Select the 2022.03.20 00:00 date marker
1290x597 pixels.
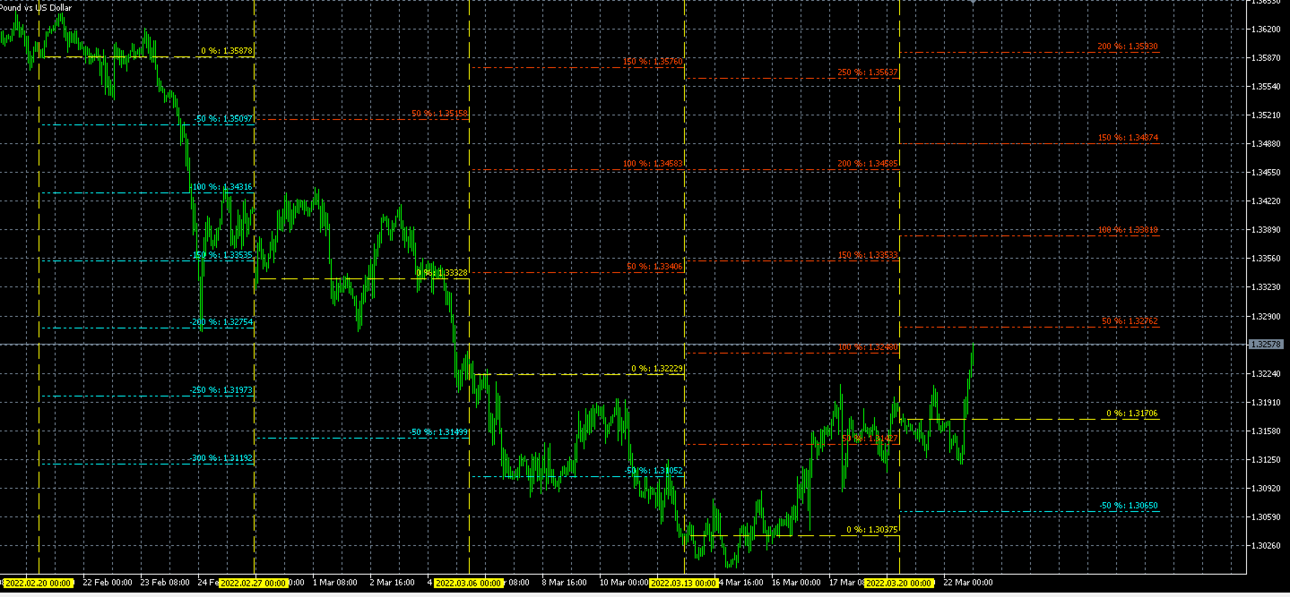899,582
